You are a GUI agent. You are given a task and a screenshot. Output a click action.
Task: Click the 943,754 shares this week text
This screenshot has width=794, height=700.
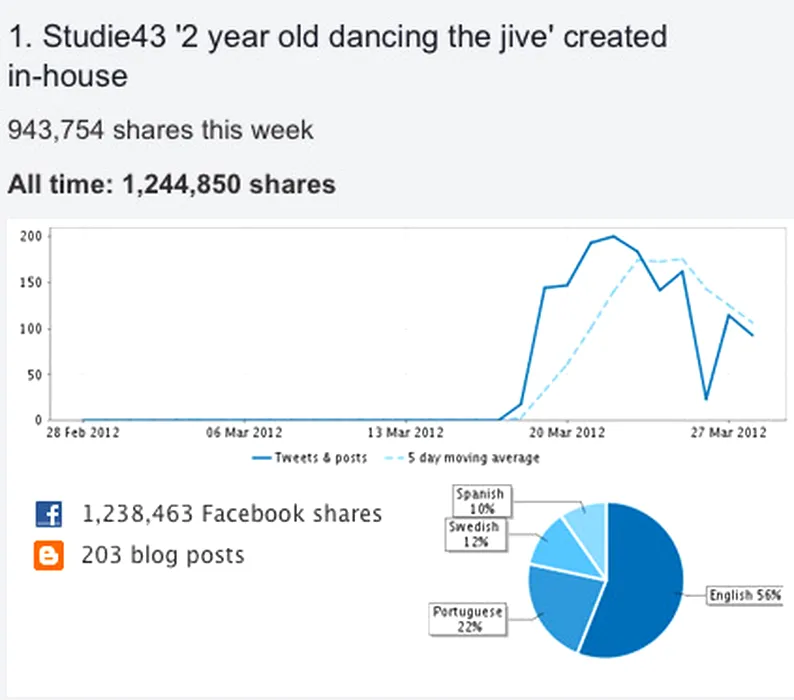pos(161,130)
